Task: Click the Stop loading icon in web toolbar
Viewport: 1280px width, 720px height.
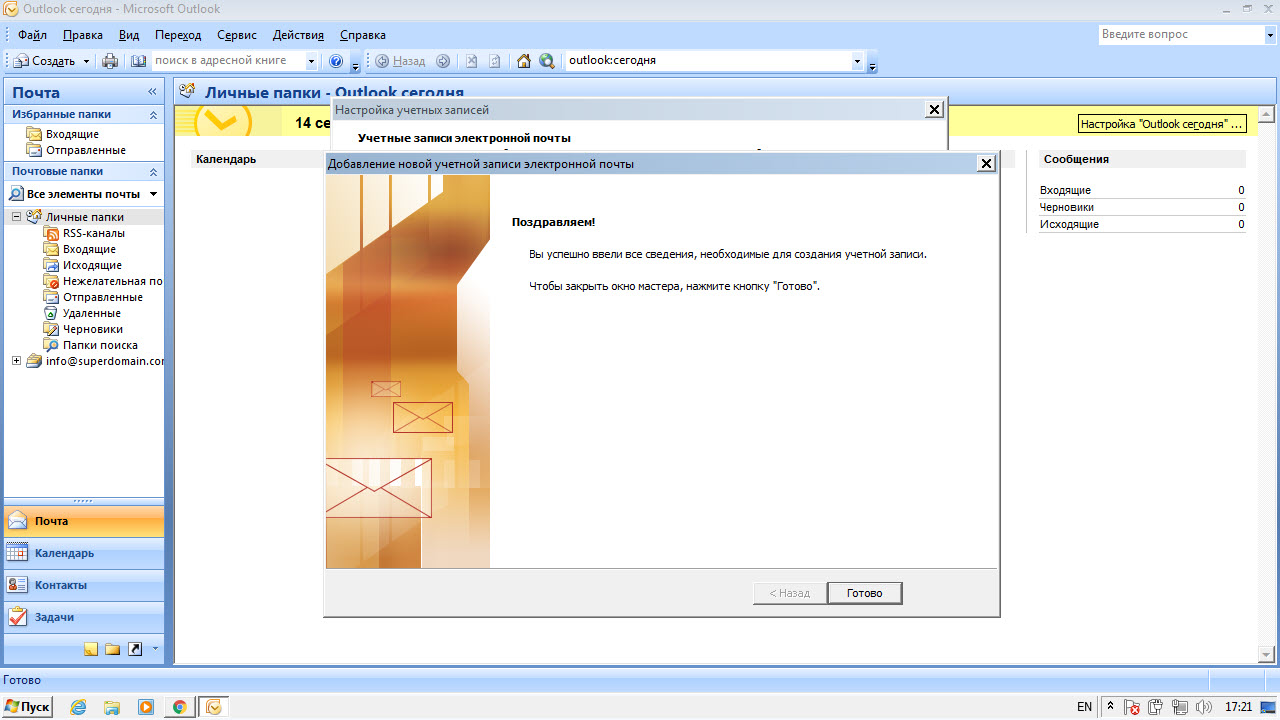Action: coord(472,61)
